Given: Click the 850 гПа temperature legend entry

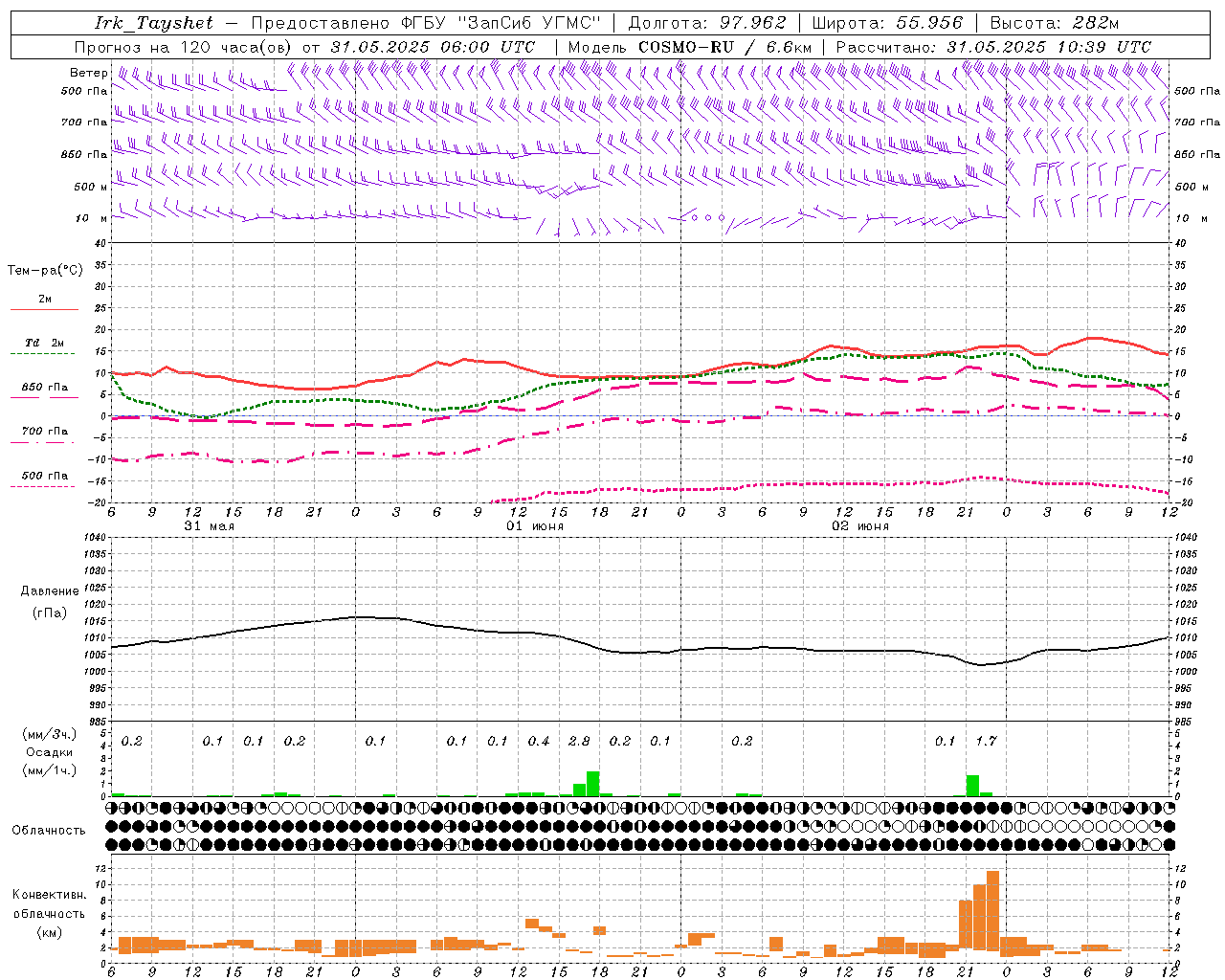Looking at the screenshot, I should tap(44, 388).
